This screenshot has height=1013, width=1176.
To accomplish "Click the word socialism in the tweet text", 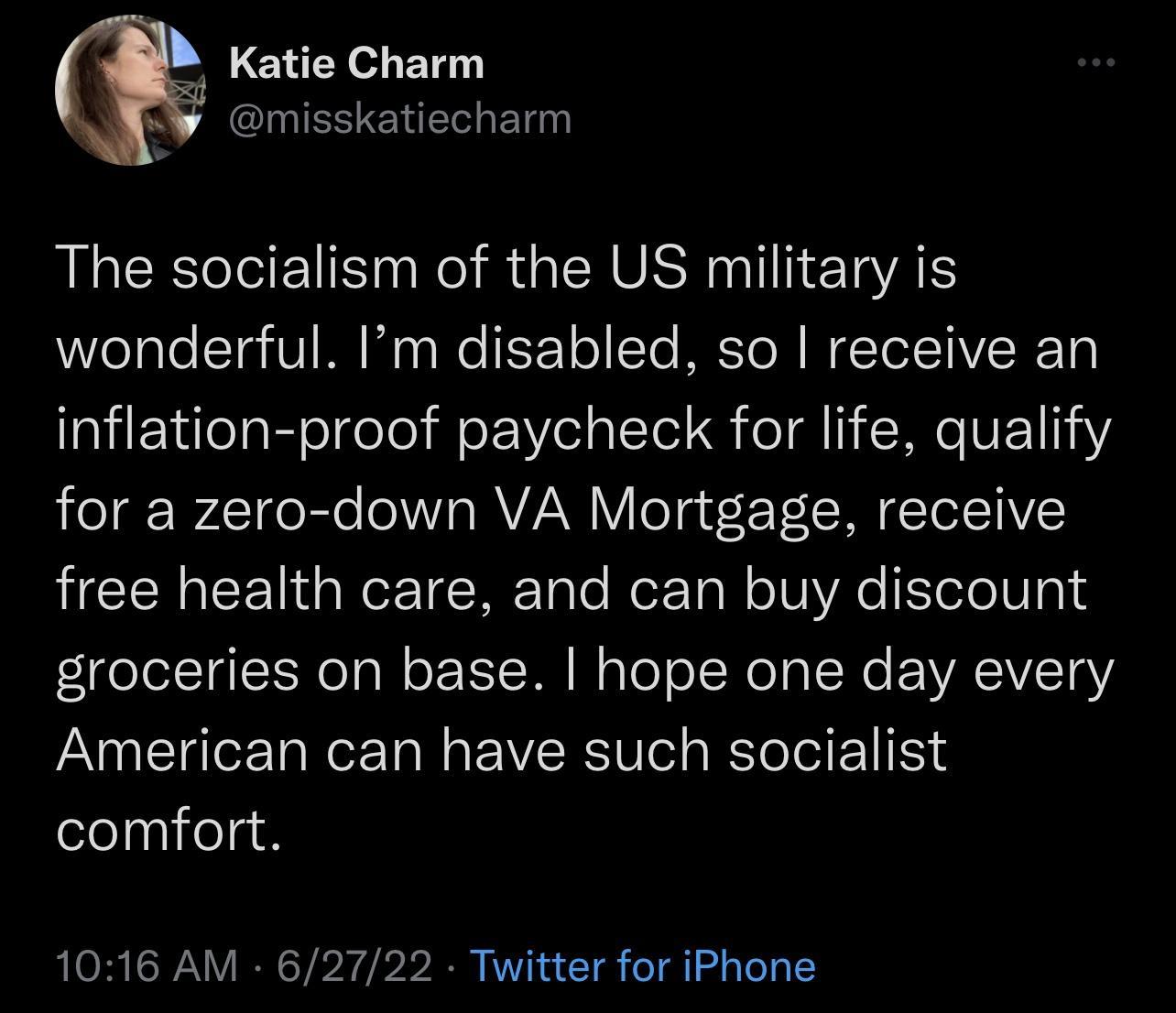I will [289, 267].
